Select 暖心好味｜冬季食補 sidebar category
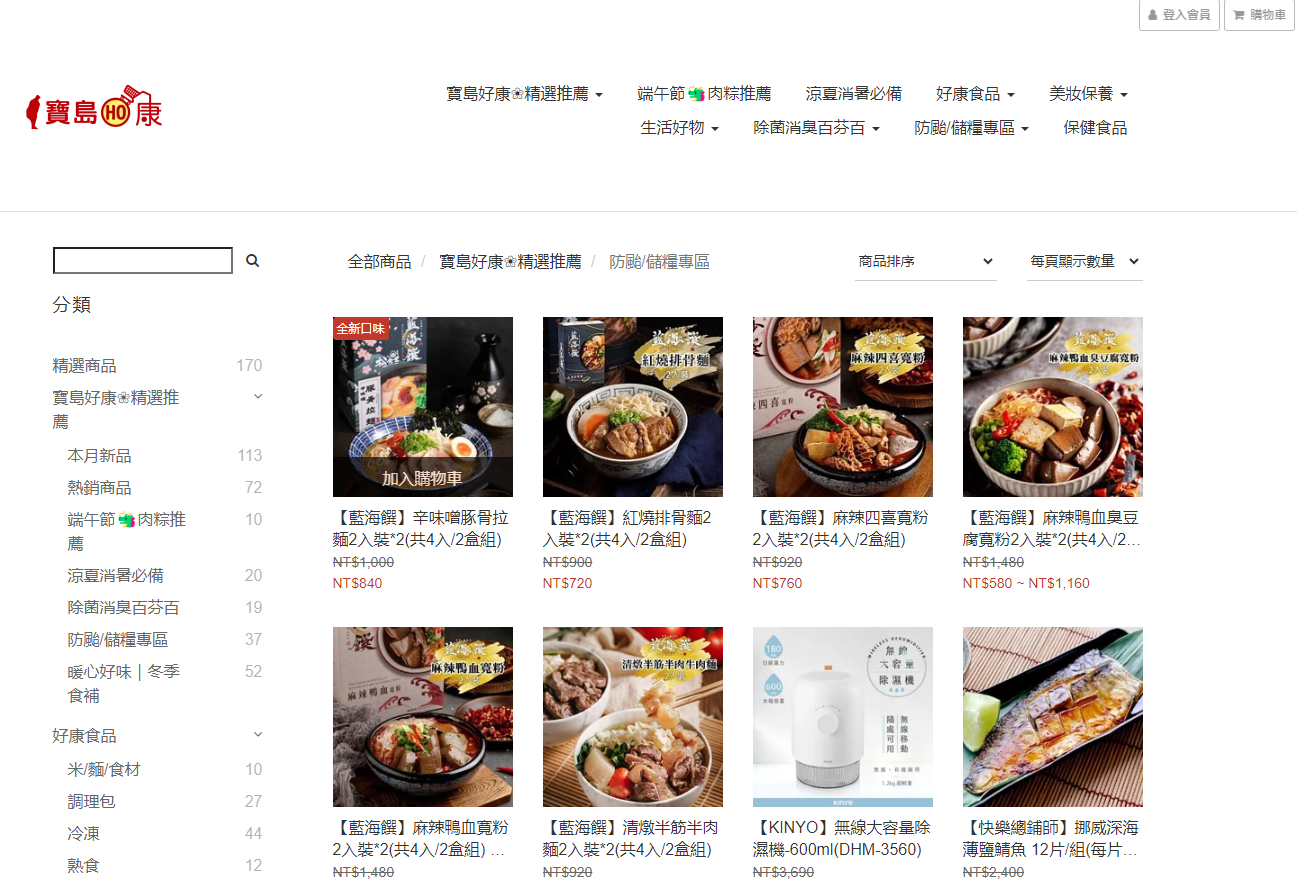Viewport: 1297px width, 885px height. coord(123,684)
